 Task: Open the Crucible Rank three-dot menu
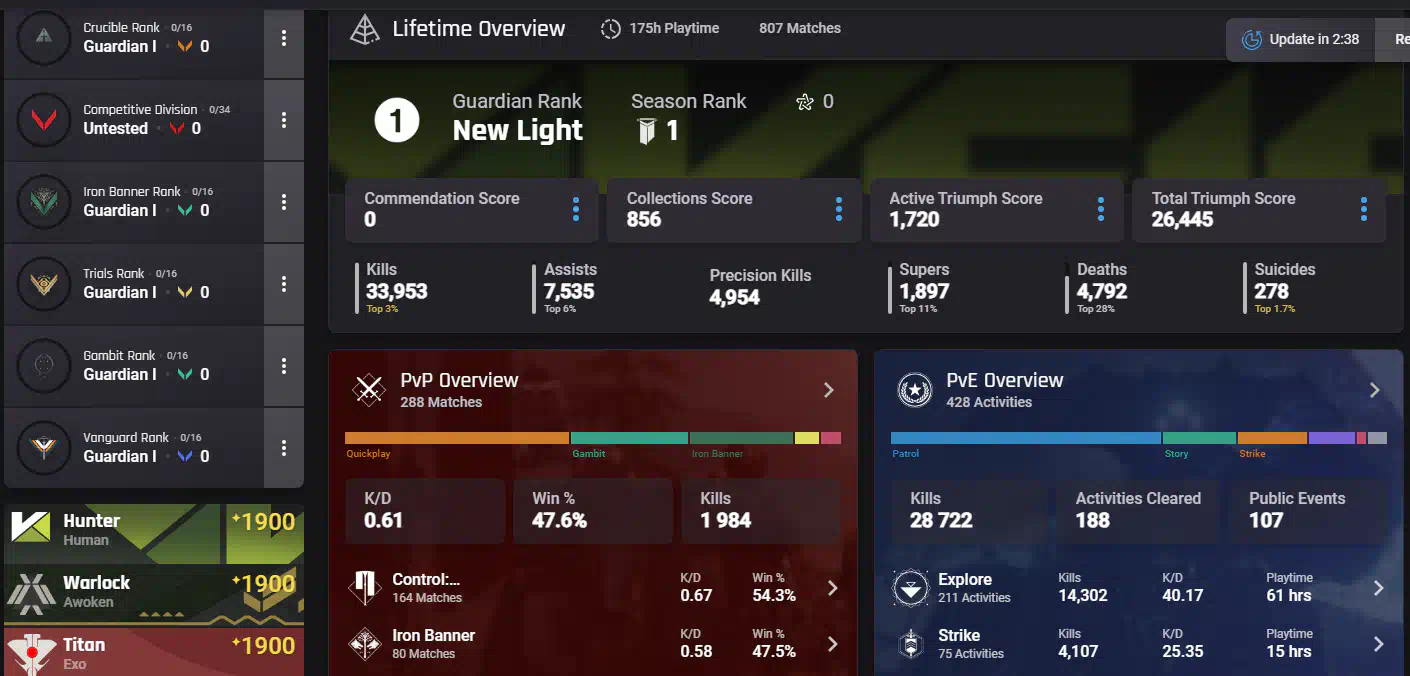click(284, 38)
